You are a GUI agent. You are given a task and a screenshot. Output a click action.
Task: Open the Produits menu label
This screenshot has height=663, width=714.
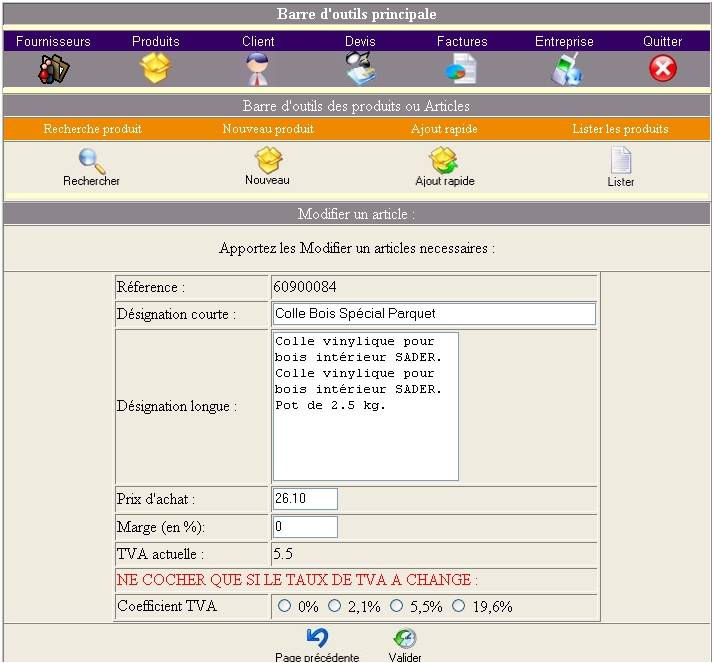(156, 41)
